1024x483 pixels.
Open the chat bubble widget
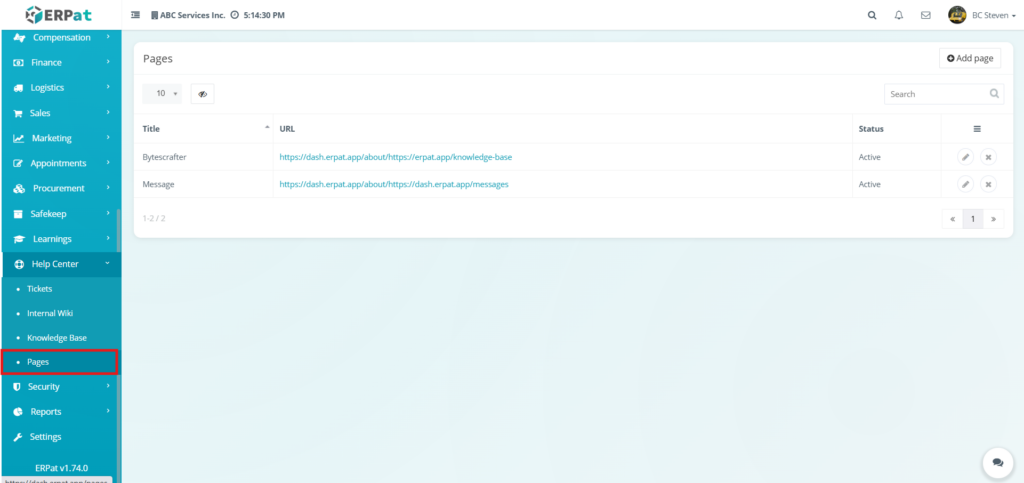(x=997, y=463)
